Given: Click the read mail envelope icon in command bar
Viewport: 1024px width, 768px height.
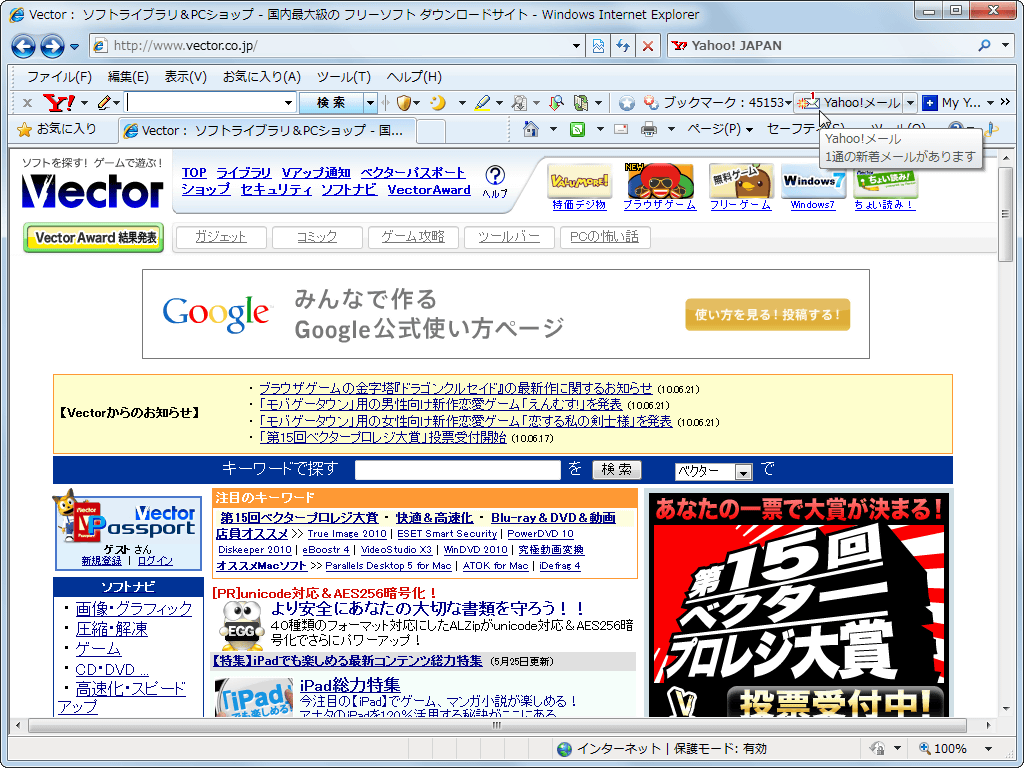Looking at the screenshot, I should [621, 129].
